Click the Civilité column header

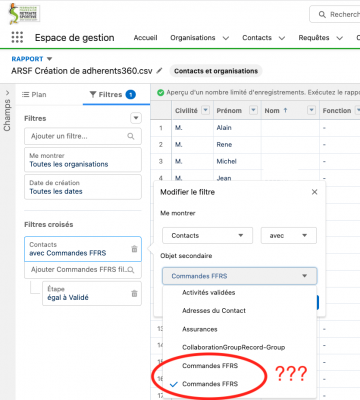186,110
